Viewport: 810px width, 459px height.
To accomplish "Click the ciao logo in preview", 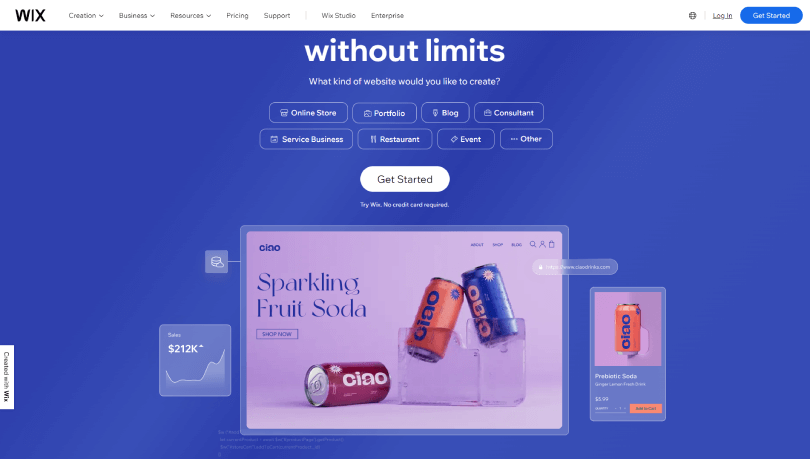I will pos(270,248).
